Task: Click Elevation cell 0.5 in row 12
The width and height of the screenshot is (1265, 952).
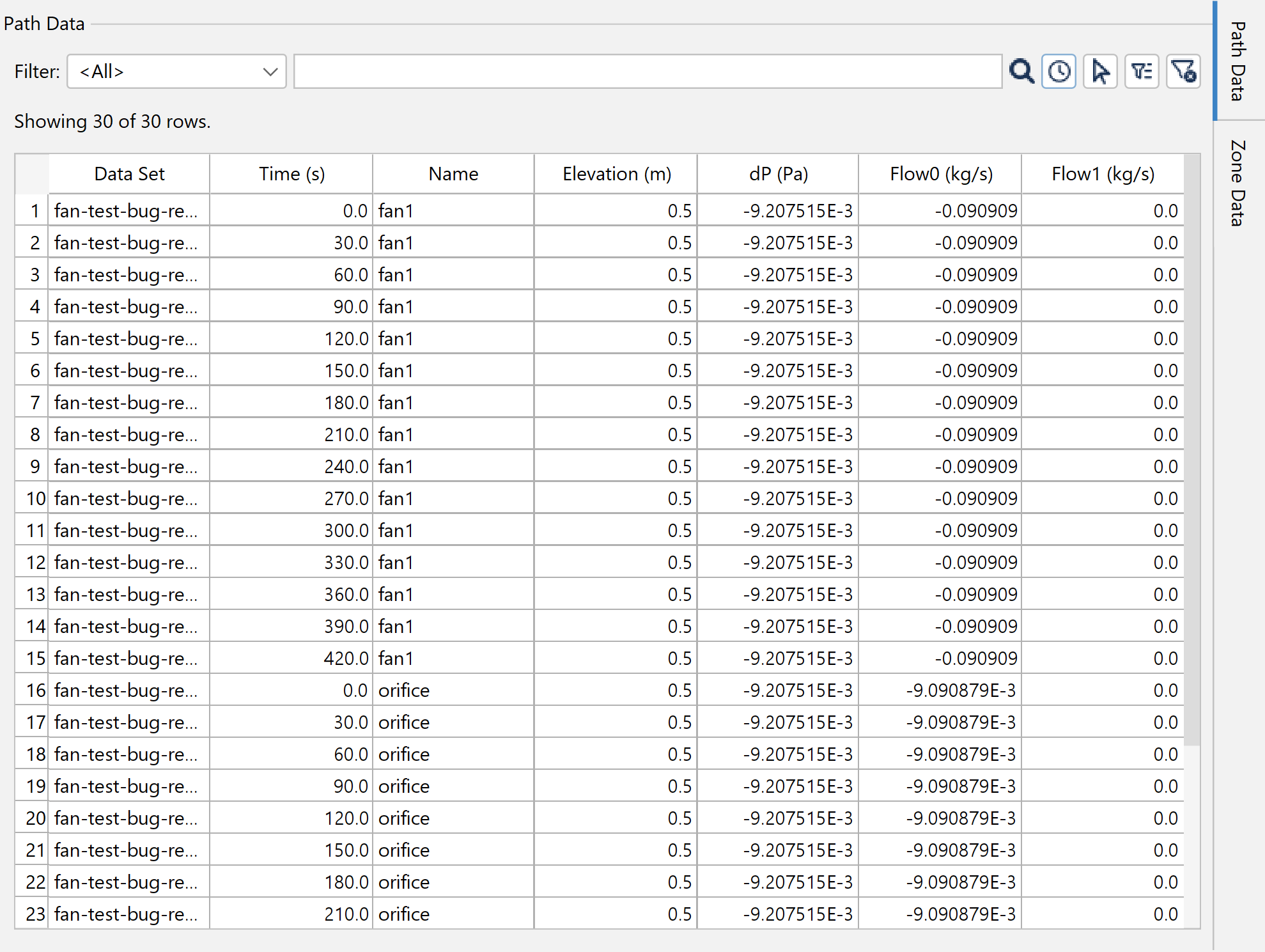Action: pos(616,562)
